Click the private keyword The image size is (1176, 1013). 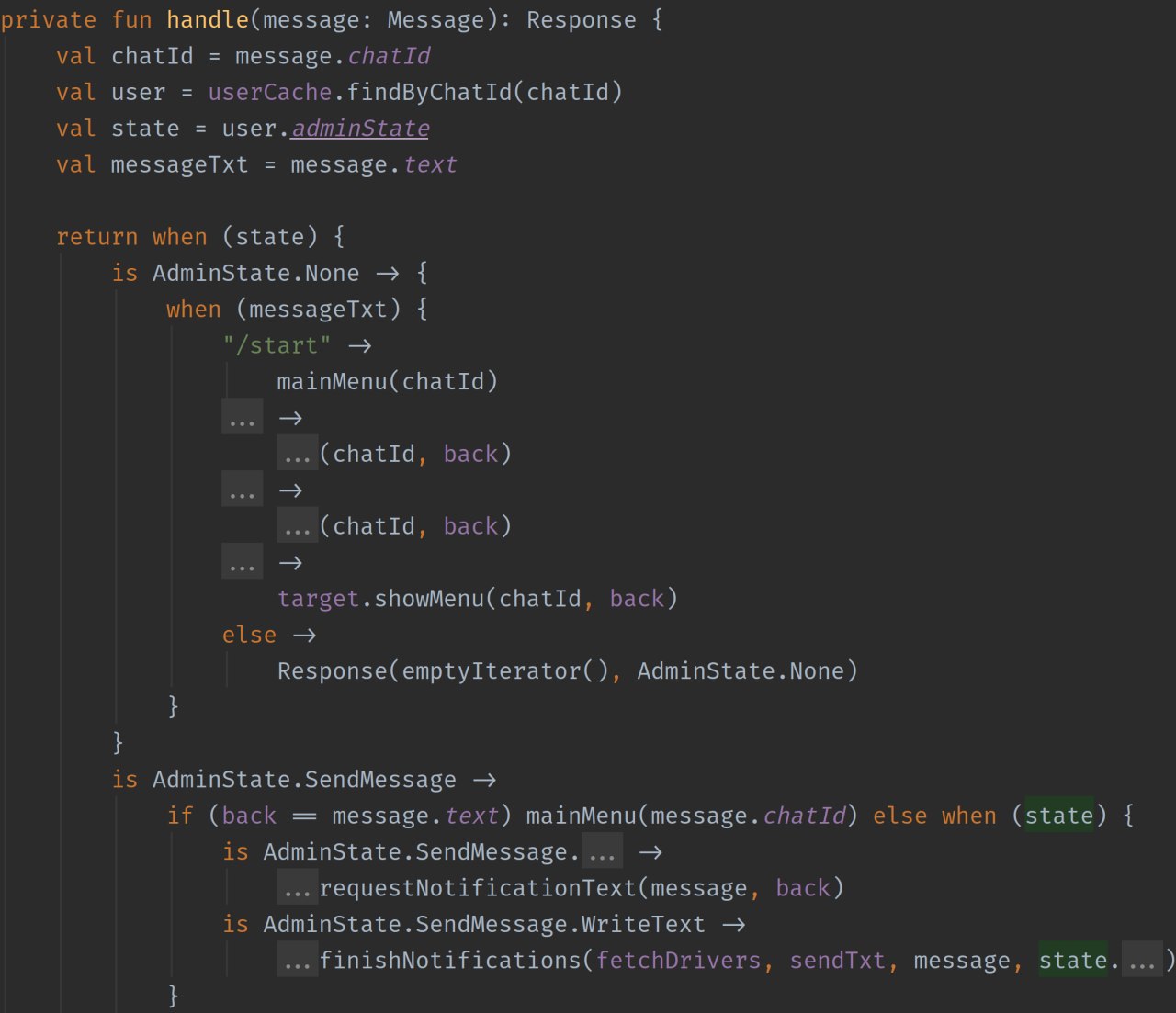click(x=49, y=20)
